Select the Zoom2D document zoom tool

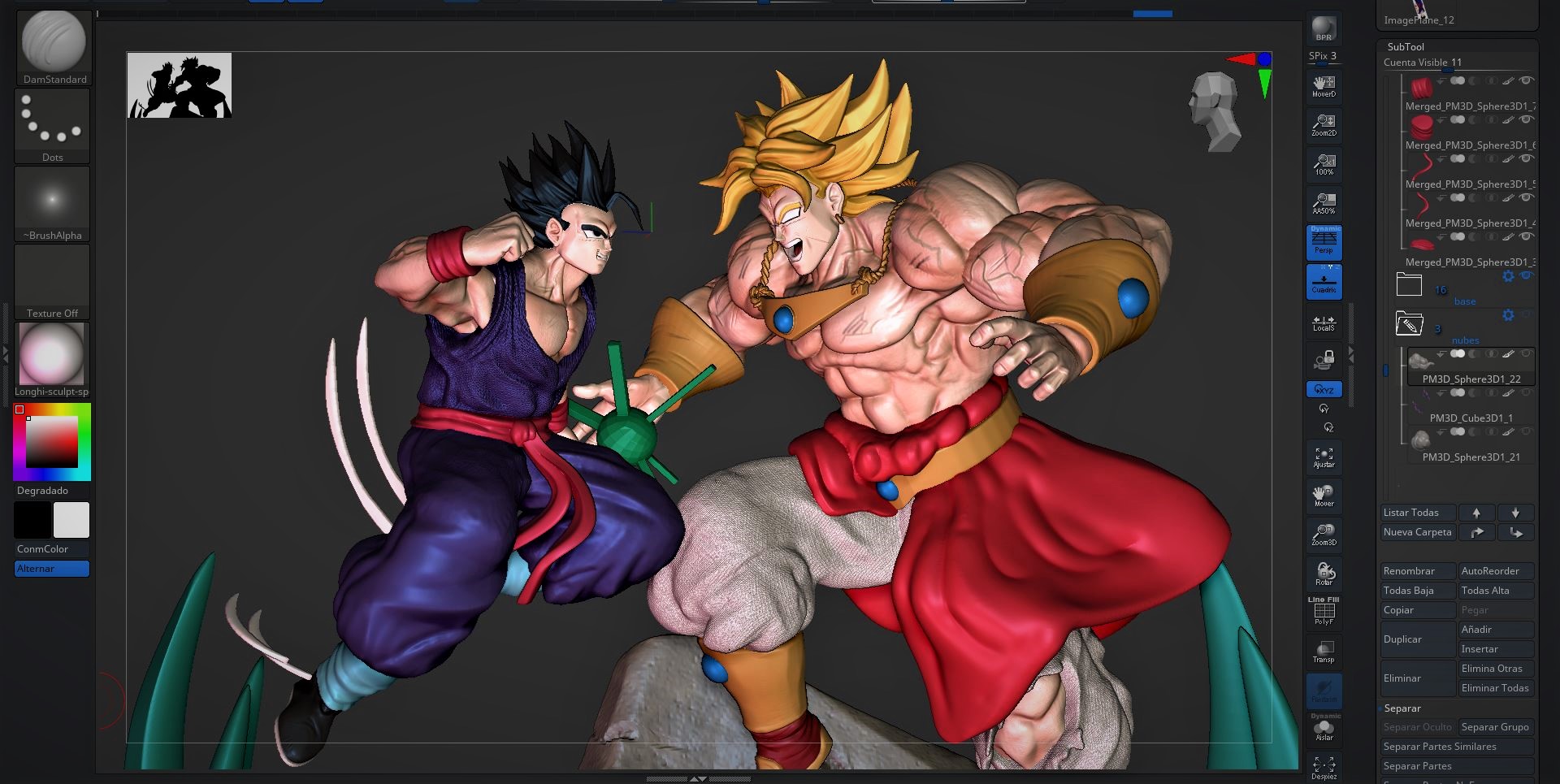(1324, 124)
